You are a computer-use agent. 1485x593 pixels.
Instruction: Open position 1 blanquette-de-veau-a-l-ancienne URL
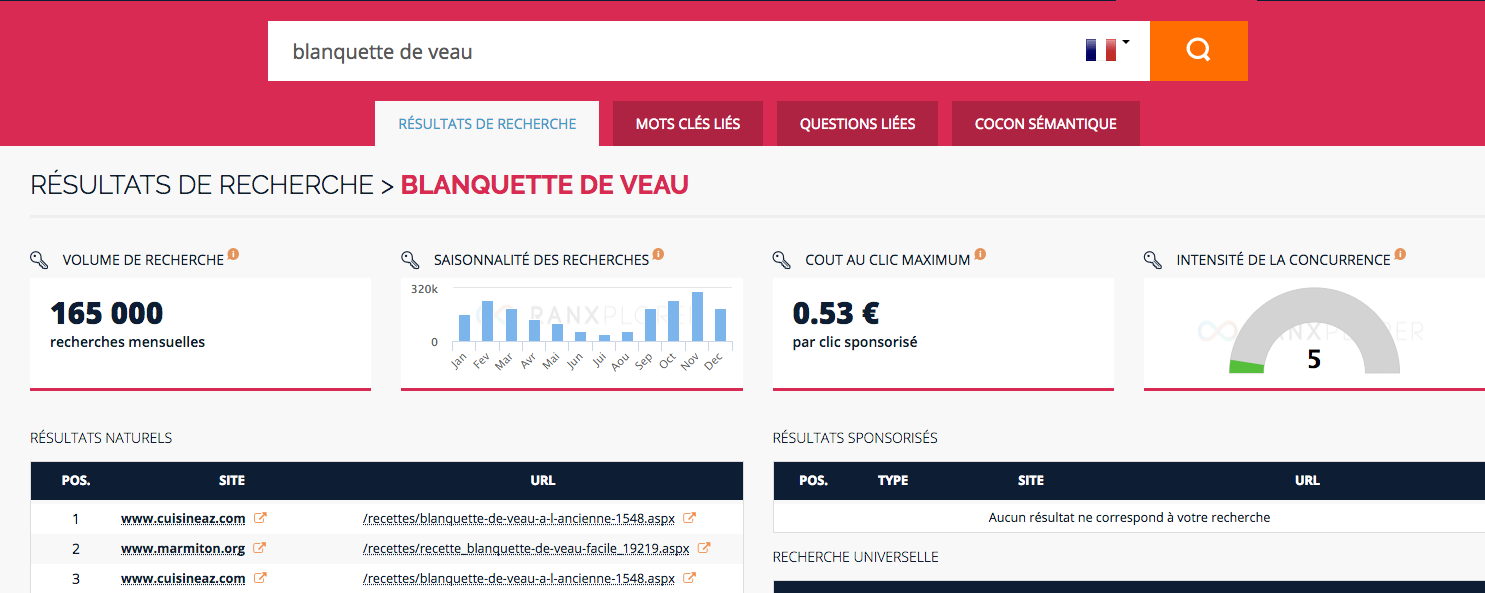(x=519, y=518)
